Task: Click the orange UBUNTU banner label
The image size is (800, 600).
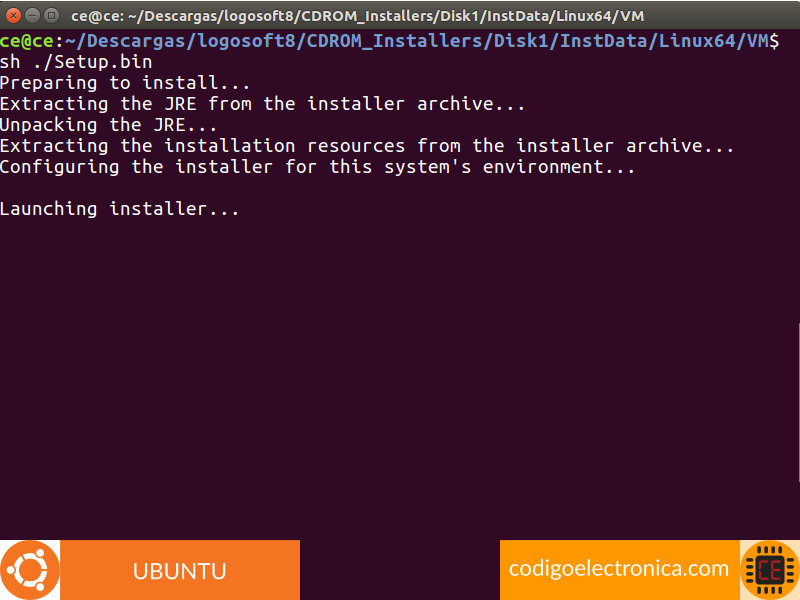Action: coord(180,571)
